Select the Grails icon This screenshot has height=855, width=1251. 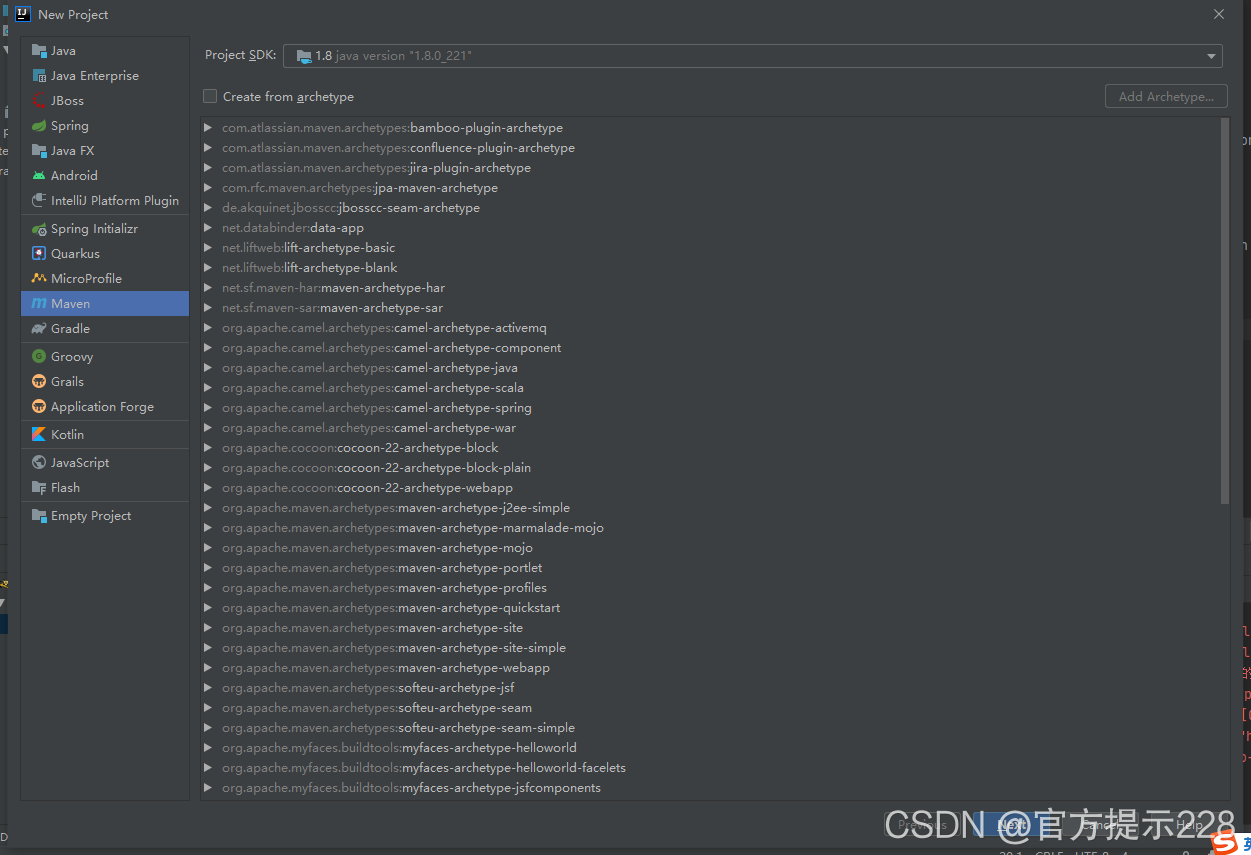pos(39,382)
